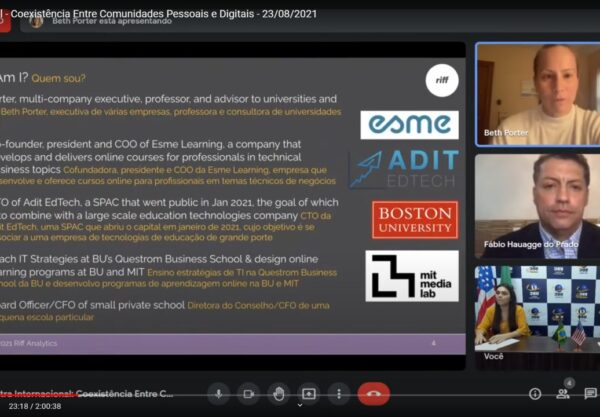Image resolution: width=600 pixels, height=417 pixels.
Task: Click the esme logo on the slide
Action: coord(409,125)
